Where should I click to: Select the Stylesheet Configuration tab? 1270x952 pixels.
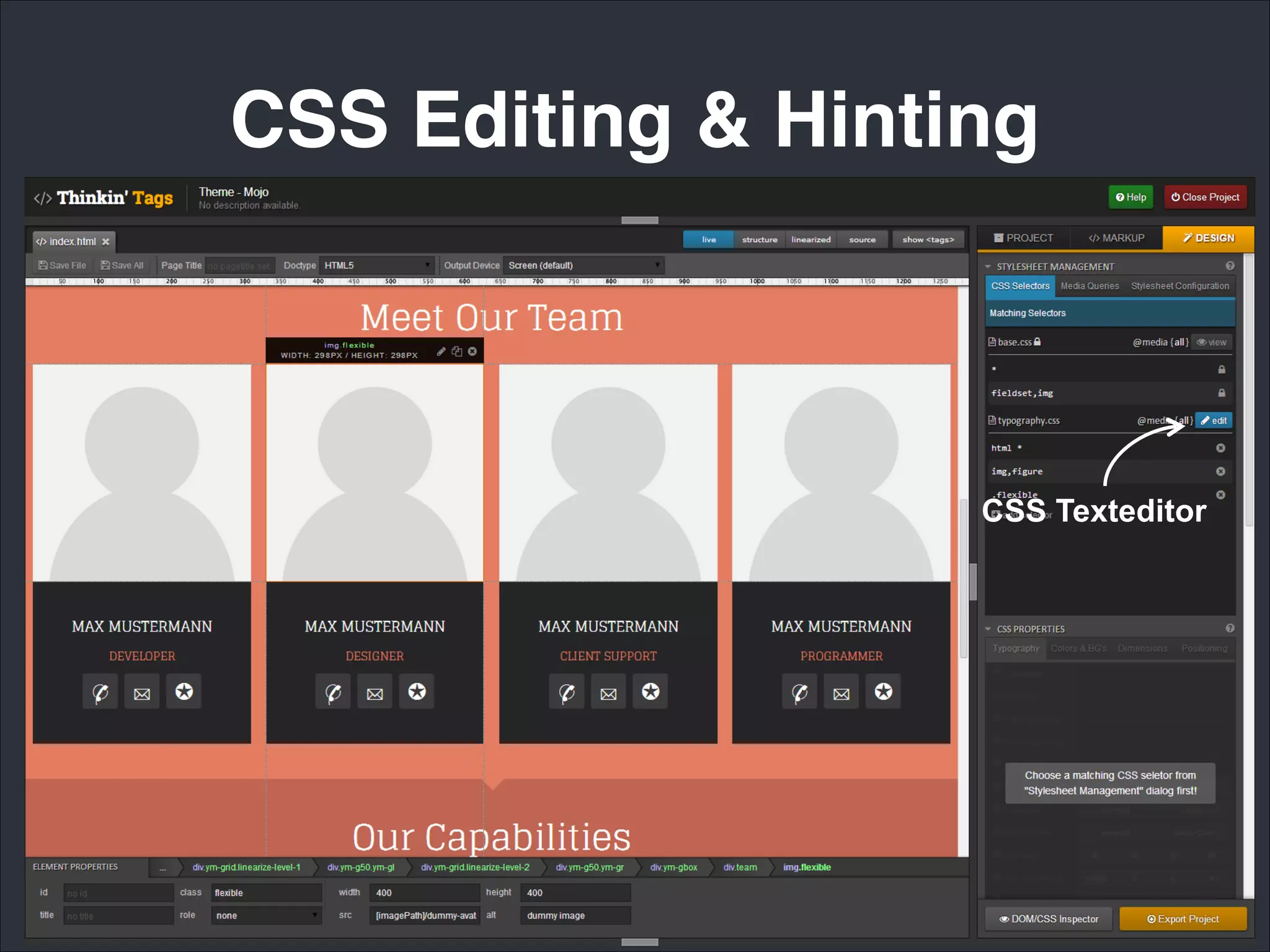pos(1179,286)
